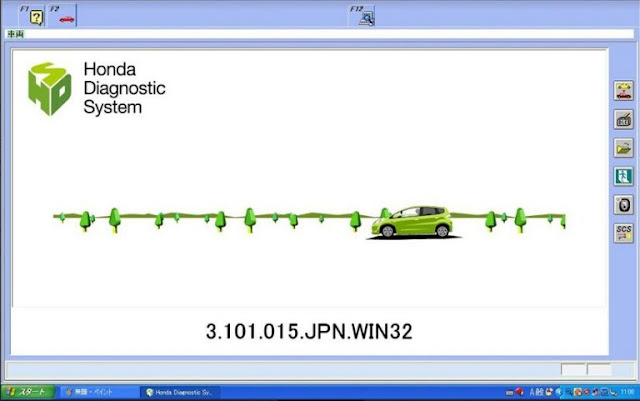Click the black key fob icon
This screenshot has width=640, height=401.
tap(623, 205)
